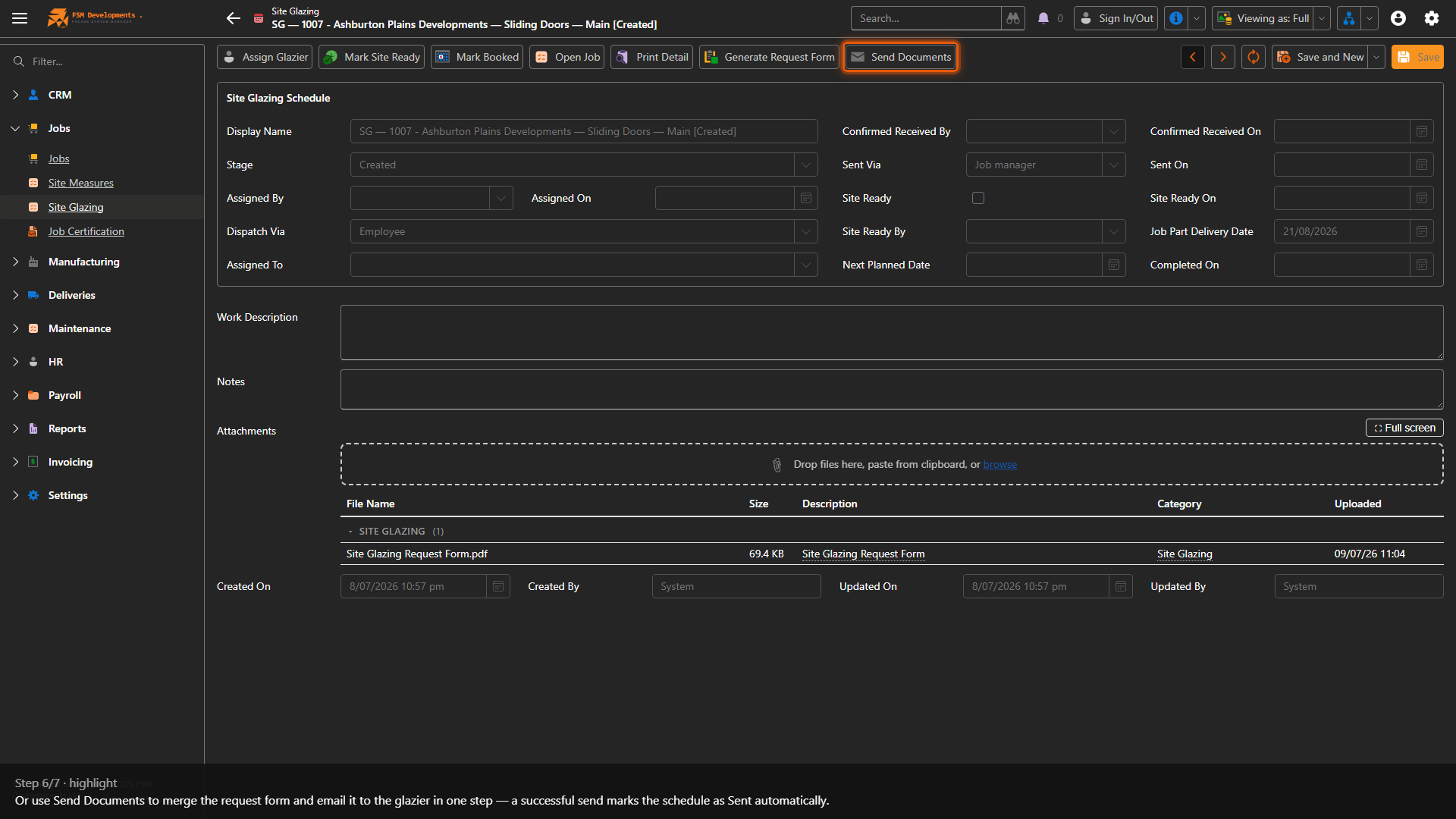Select HR in the sidebar
This screenshot has width=1456, height=819.
[x=55, y=362]
